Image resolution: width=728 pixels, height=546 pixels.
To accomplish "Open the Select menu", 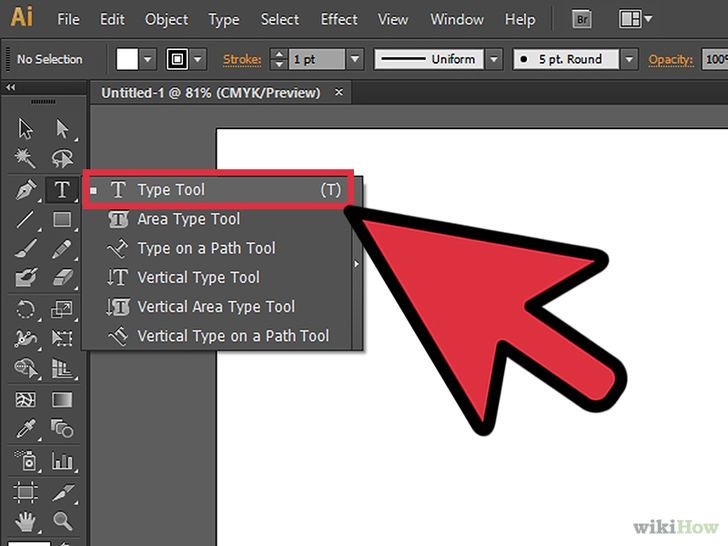I will [280, 20].
